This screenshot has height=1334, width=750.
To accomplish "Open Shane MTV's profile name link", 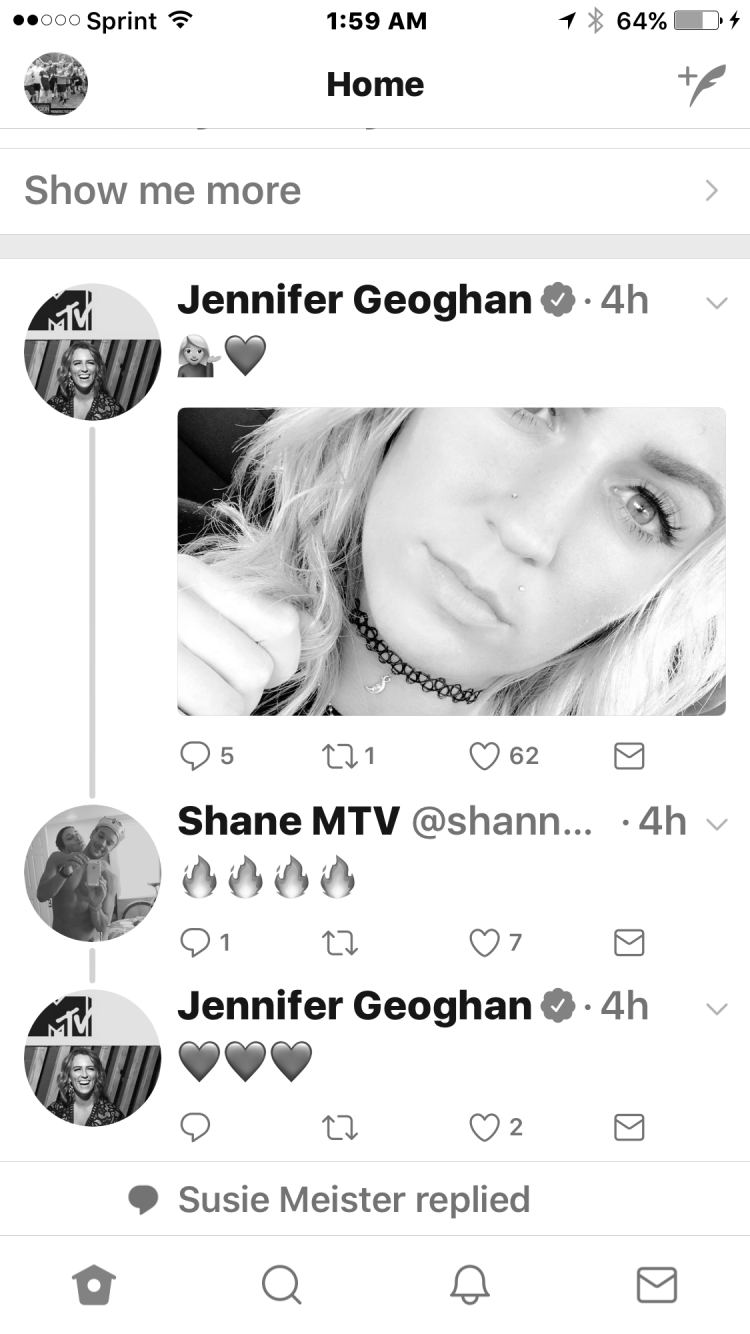I will click(288, 821).
